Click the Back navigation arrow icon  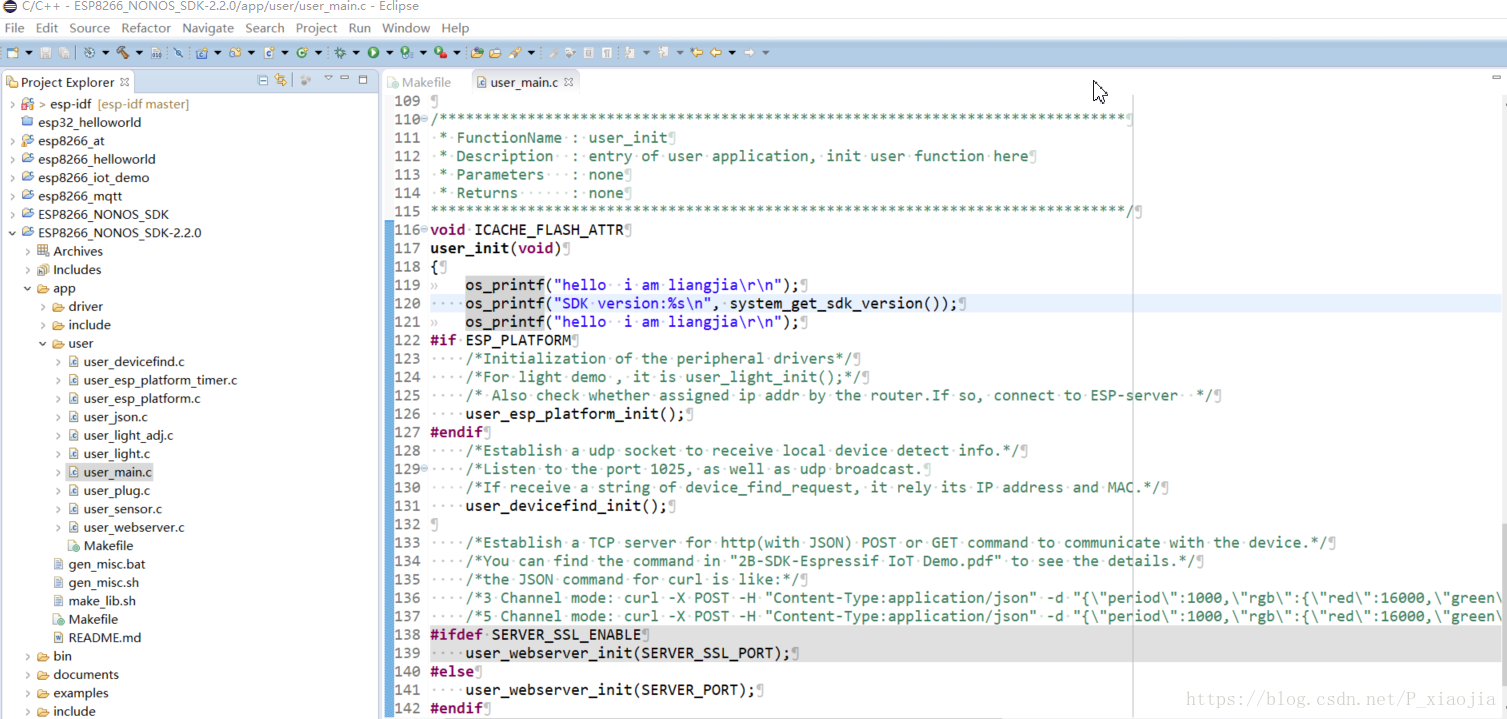coord(716,52)
